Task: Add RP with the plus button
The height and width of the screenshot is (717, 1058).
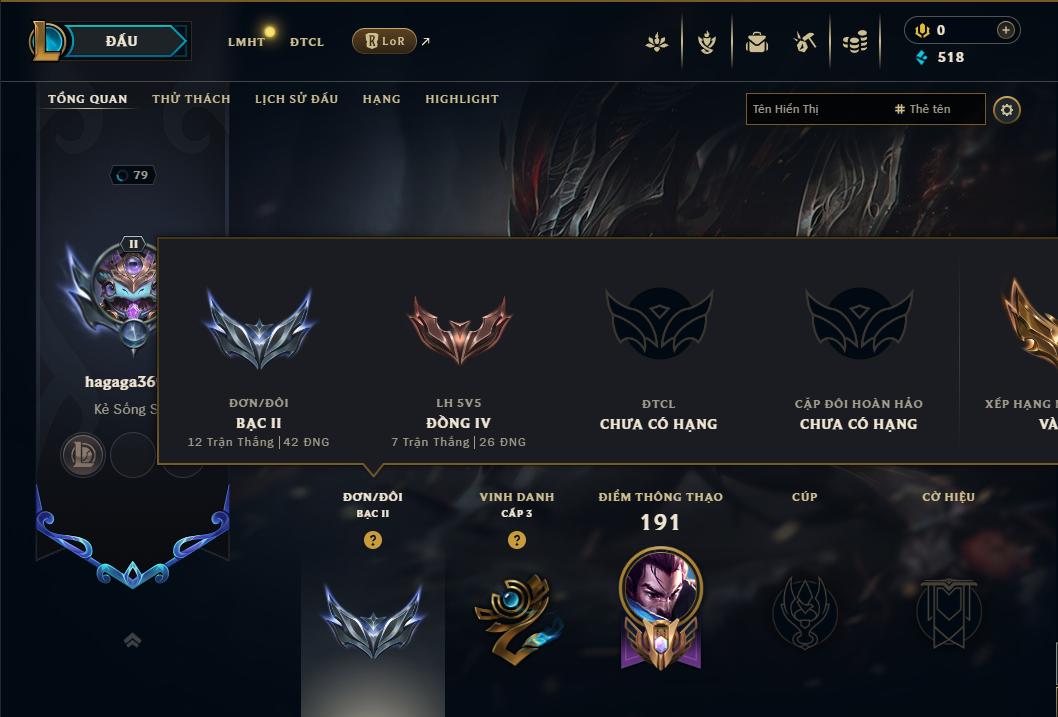Action: point(1005,30)
